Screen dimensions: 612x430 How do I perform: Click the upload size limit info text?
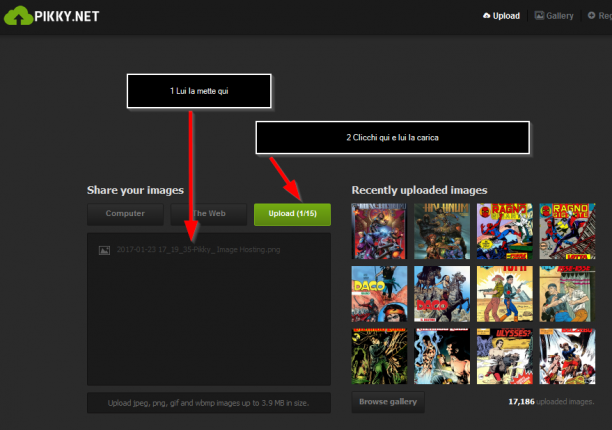[208, 403]
